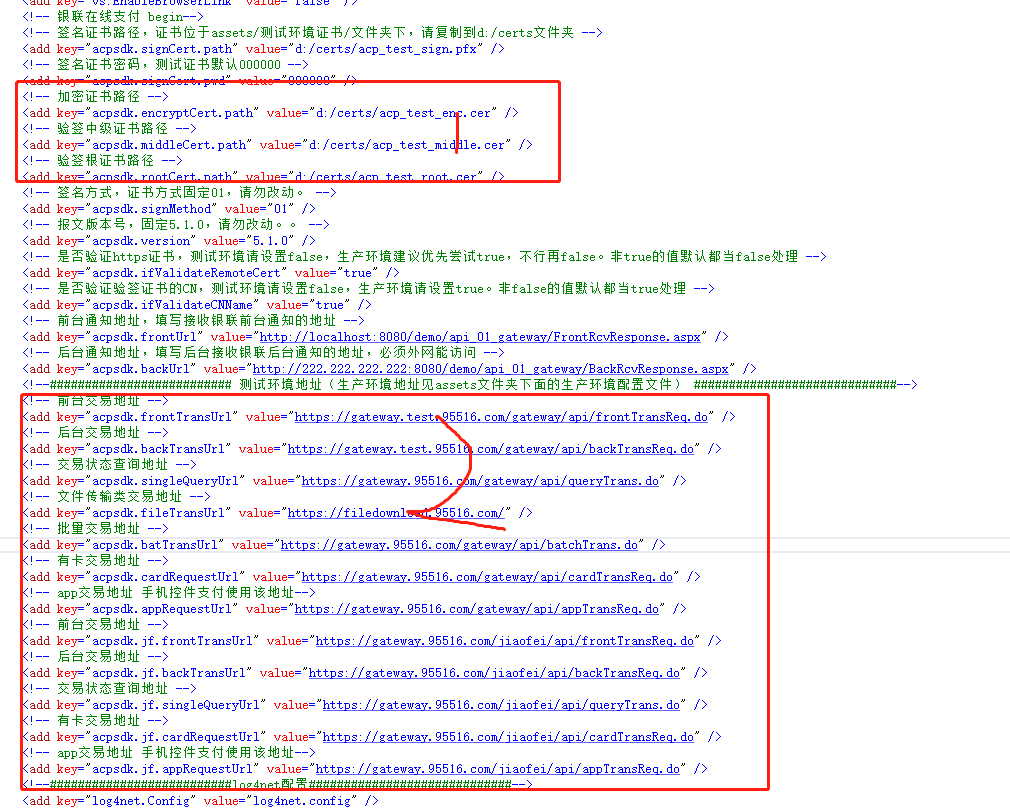Image resolution: width=1010 pixels, height=810 pixels.
Task: Click the value d:/certs/acp_test_enc.cer
Action: coord(403,113)
